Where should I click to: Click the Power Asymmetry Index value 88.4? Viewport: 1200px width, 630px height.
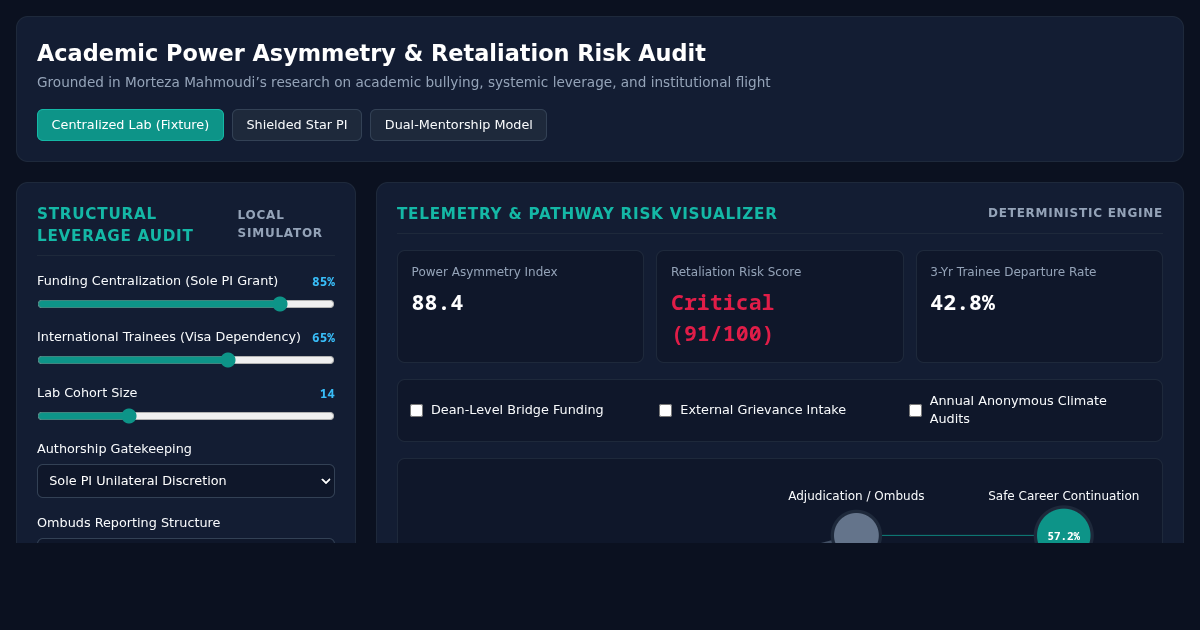[438, 303]
